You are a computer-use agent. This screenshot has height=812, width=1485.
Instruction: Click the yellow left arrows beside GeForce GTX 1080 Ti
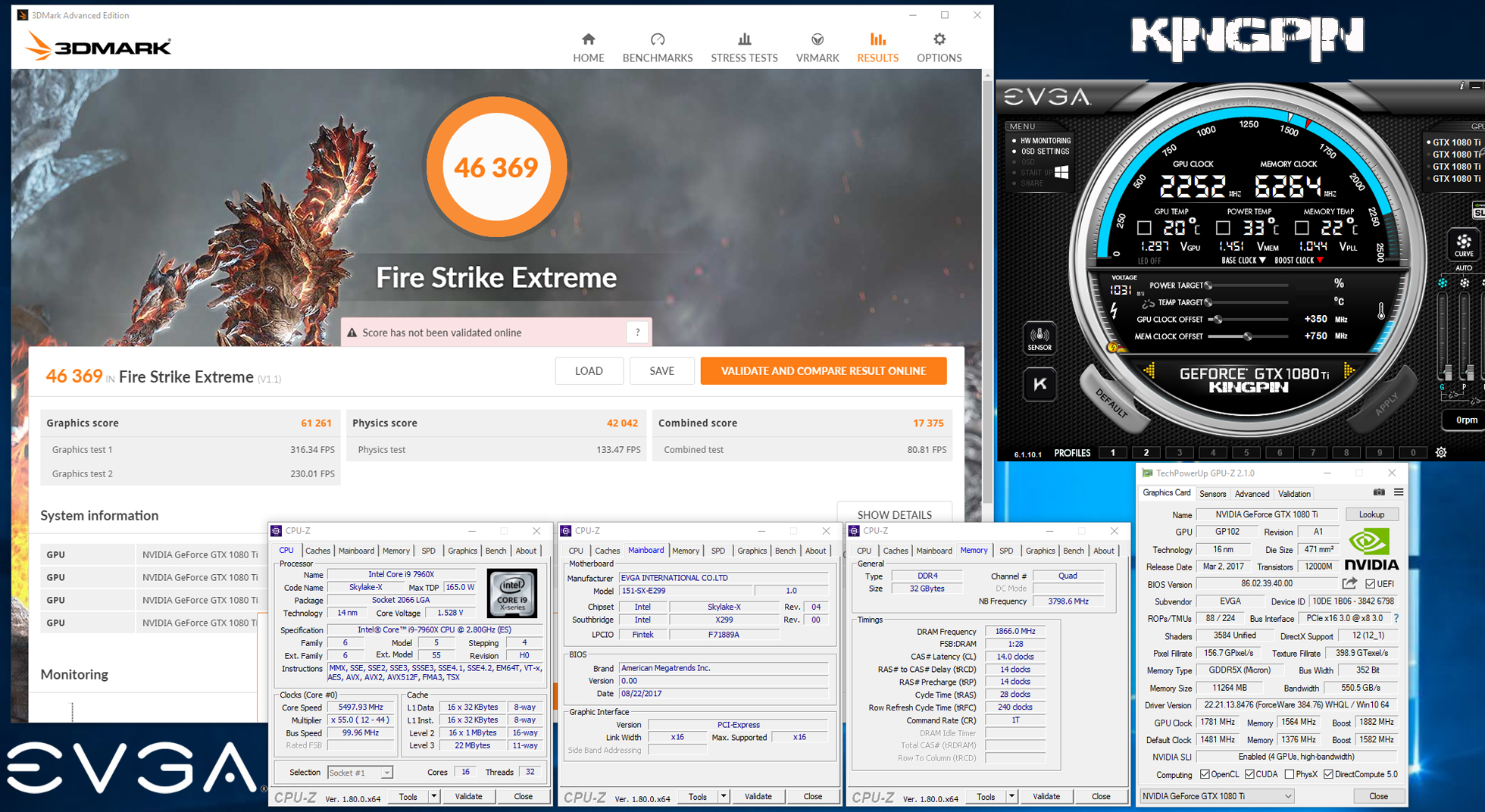tap(1150, 370)
